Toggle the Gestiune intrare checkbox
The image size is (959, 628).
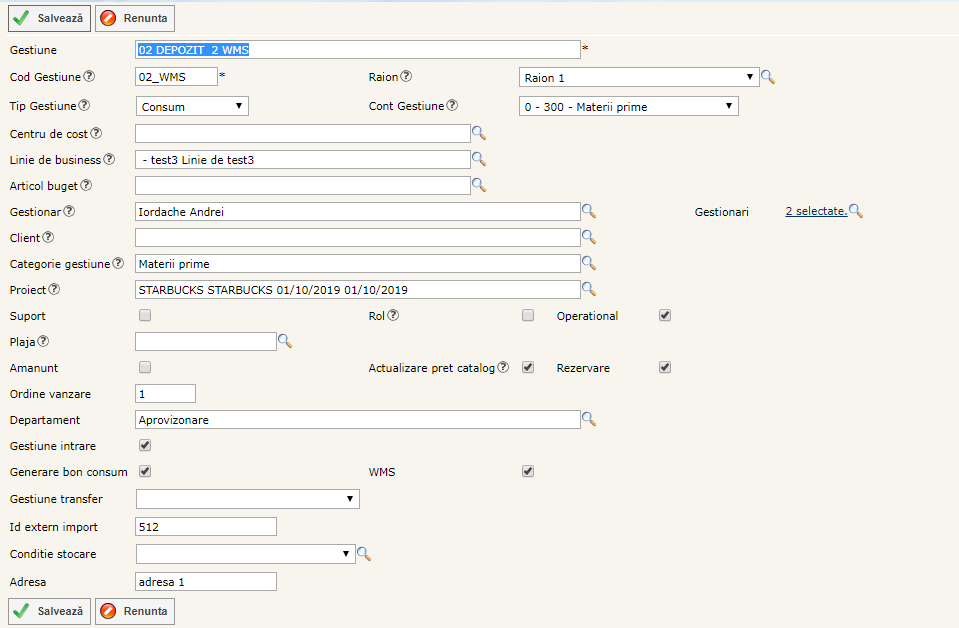point(145,445)
